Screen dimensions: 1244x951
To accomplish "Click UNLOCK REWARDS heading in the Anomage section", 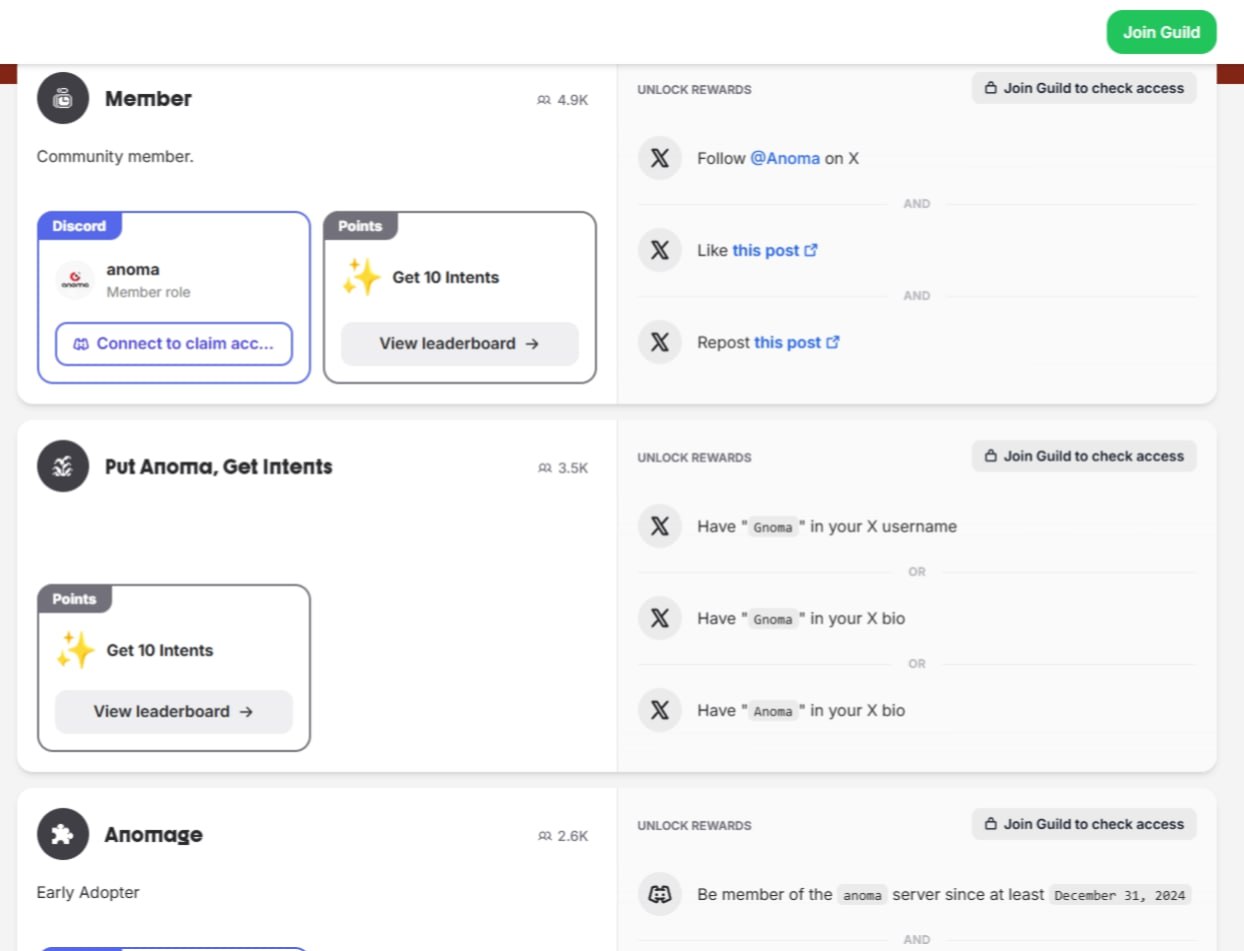I will click(x=694, y=825).
